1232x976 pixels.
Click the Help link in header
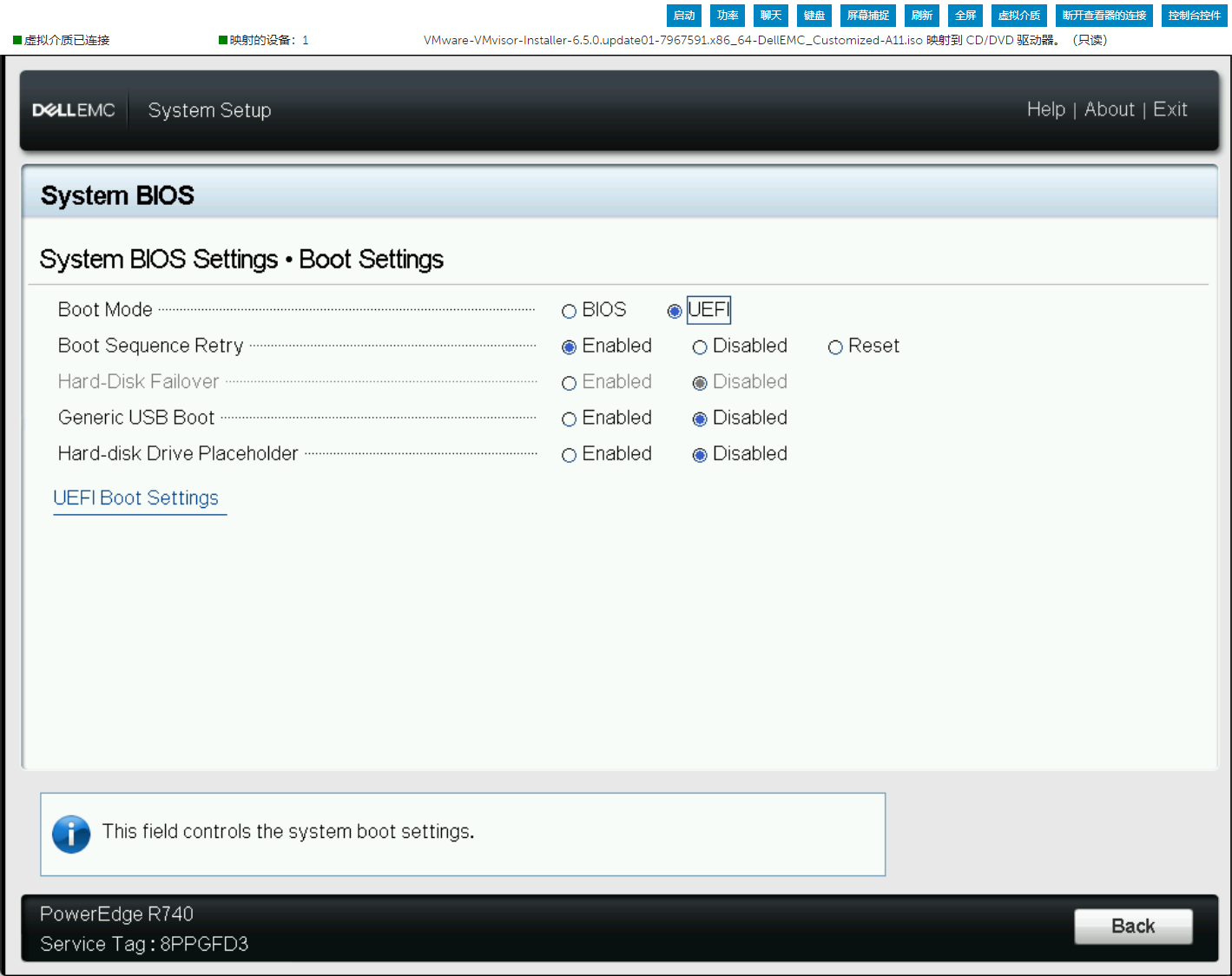point(1045,109)
